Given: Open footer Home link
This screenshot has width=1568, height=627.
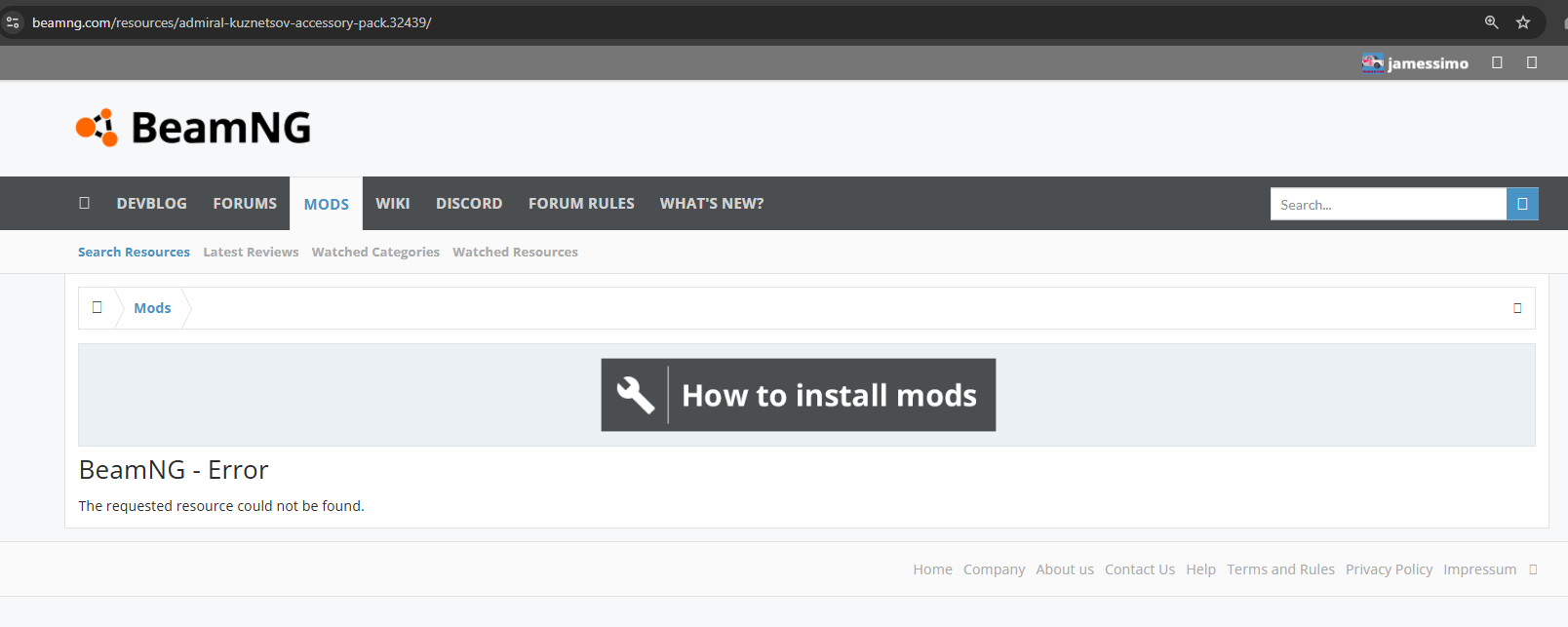Looking at the screenshot, I should click(932, 569).
